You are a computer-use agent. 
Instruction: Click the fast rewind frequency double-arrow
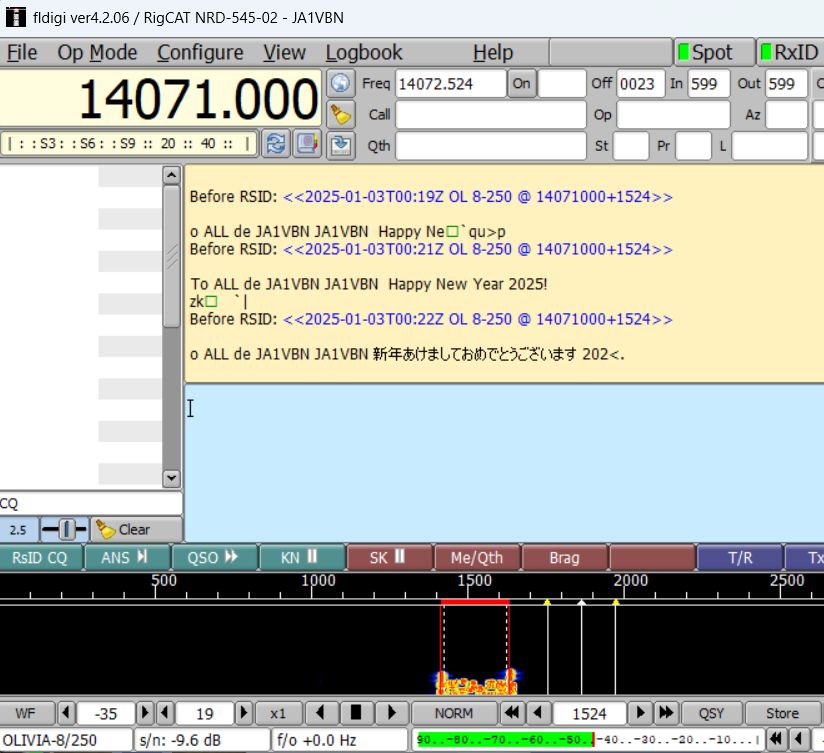click(x=511, y=713)
